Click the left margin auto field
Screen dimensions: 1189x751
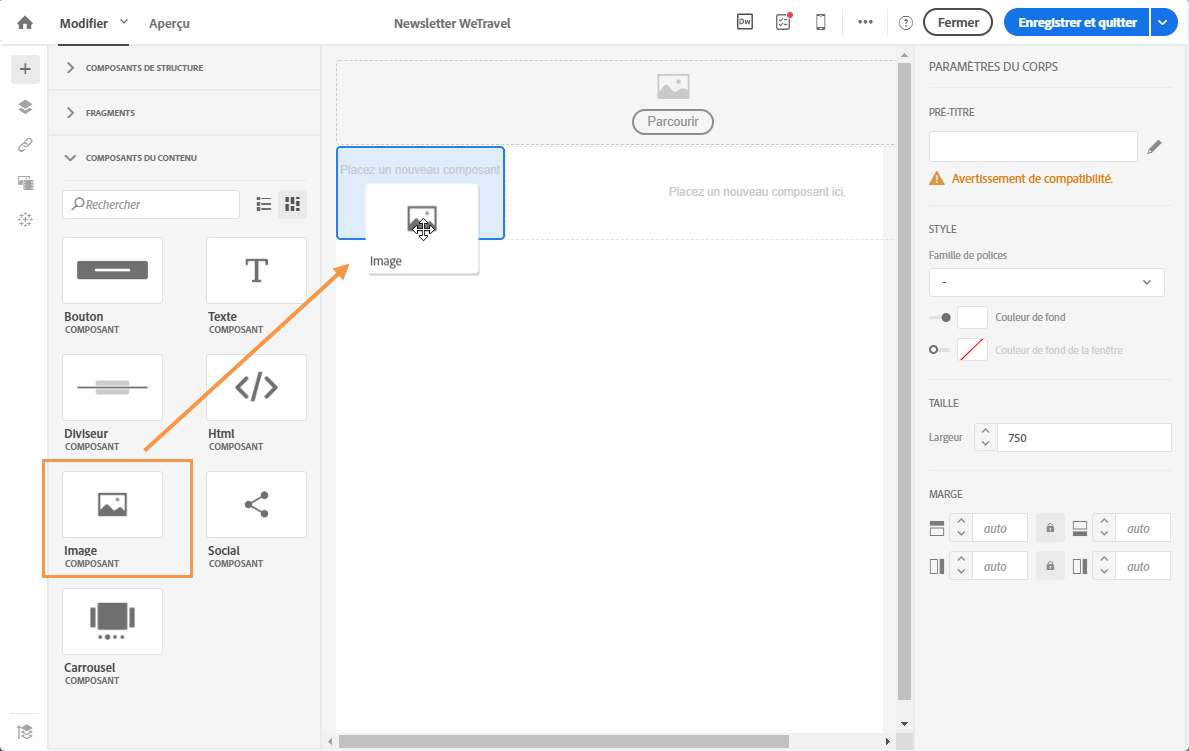1000,566
